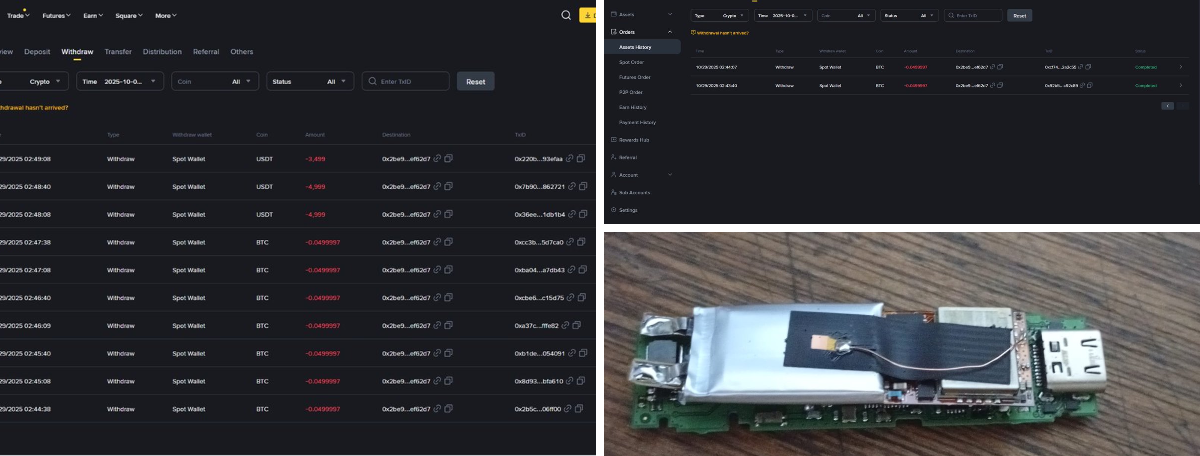
Task: Copy the TxID 0xb1de...054091
Action: coord(582,354)
